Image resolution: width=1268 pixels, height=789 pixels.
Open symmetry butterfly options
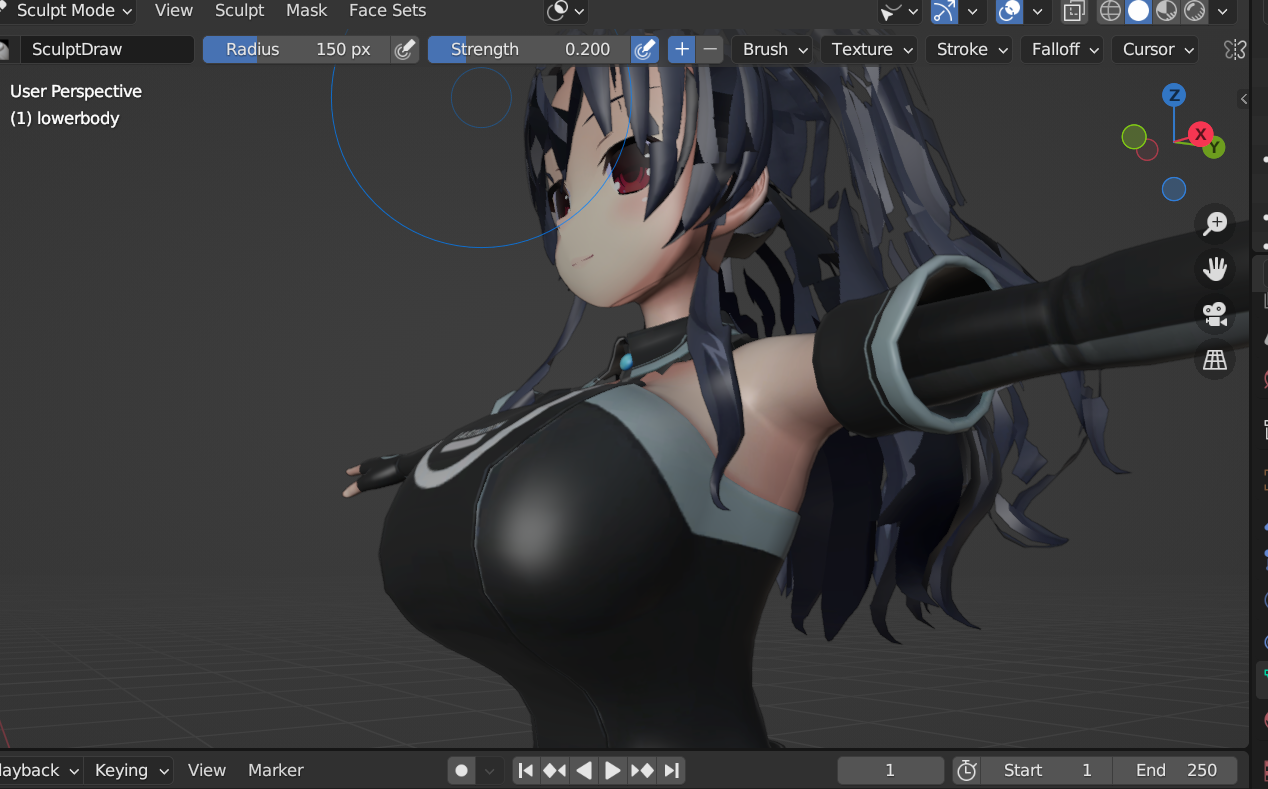point(1236,49)
